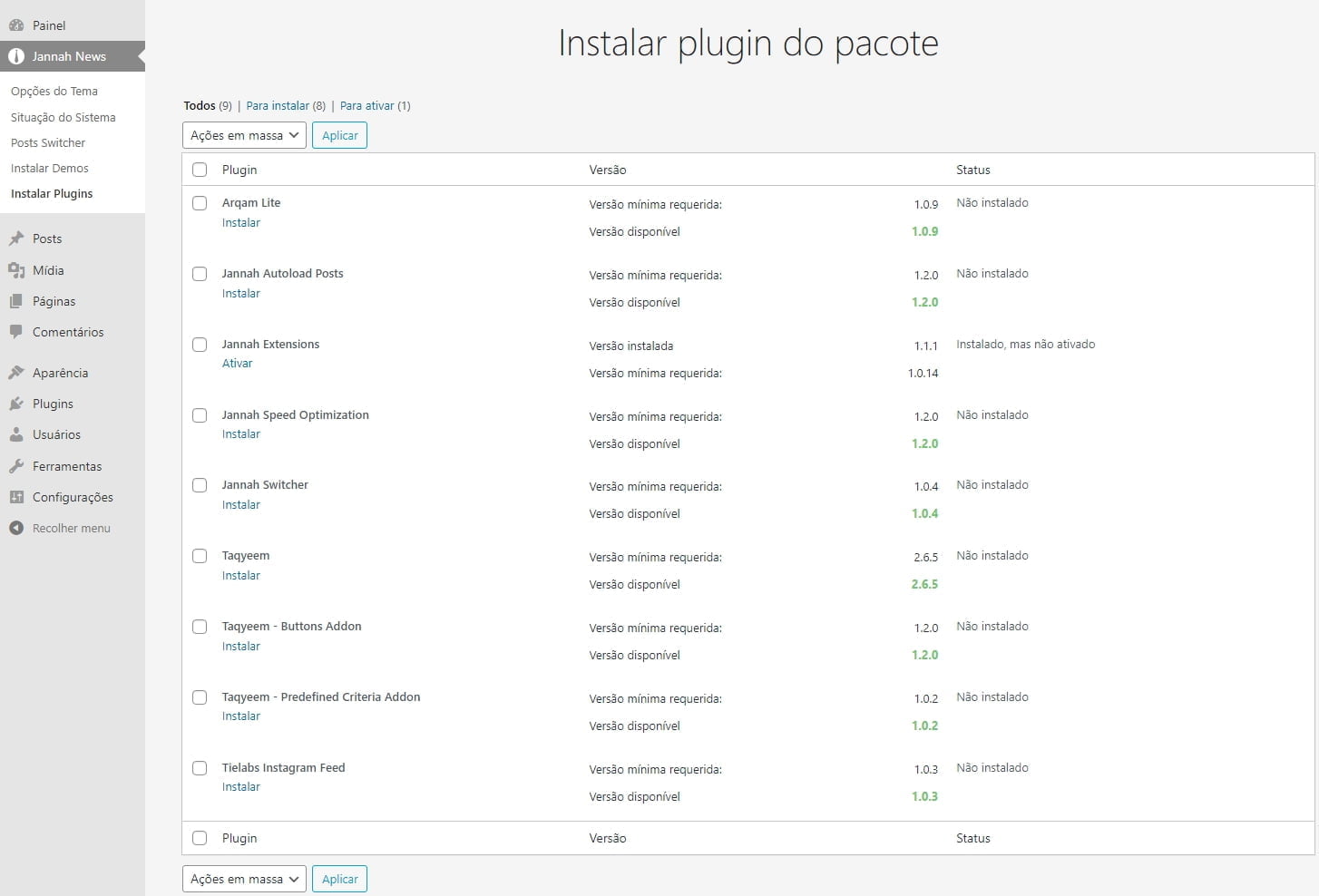This screenshot has height=896, width=1319.
Task: Click Arqam Lite available version 1.0.9
Action: coord(925,231)
